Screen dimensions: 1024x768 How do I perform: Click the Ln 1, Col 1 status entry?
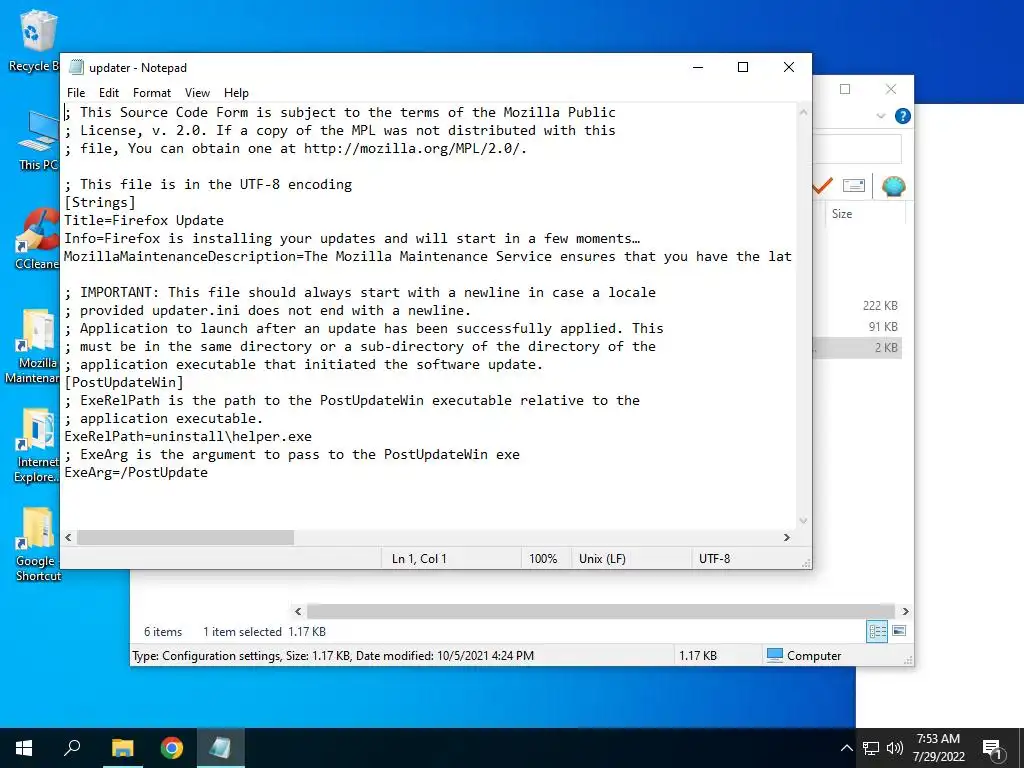point(419,558)
